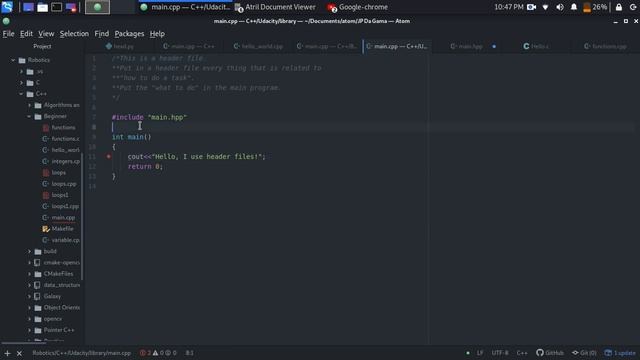Viewport: 640px width, 360px height.
Task: Collapse the Robotics root folder
Action: (x=13, y=60)
